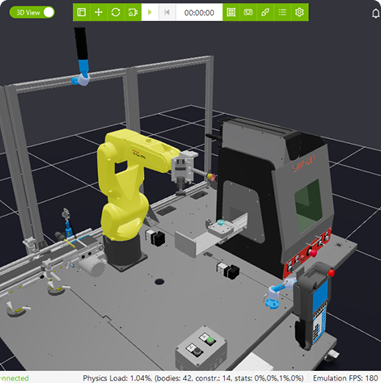Reset simulation with skip-to-start button

point(167,12)
